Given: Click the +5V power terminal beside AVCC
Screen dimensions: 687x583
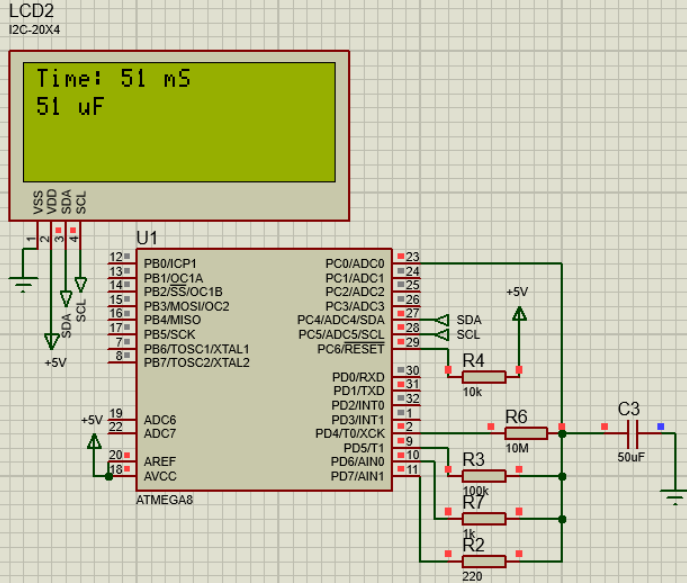Looking at the screenshot, I should click(94, 441).
